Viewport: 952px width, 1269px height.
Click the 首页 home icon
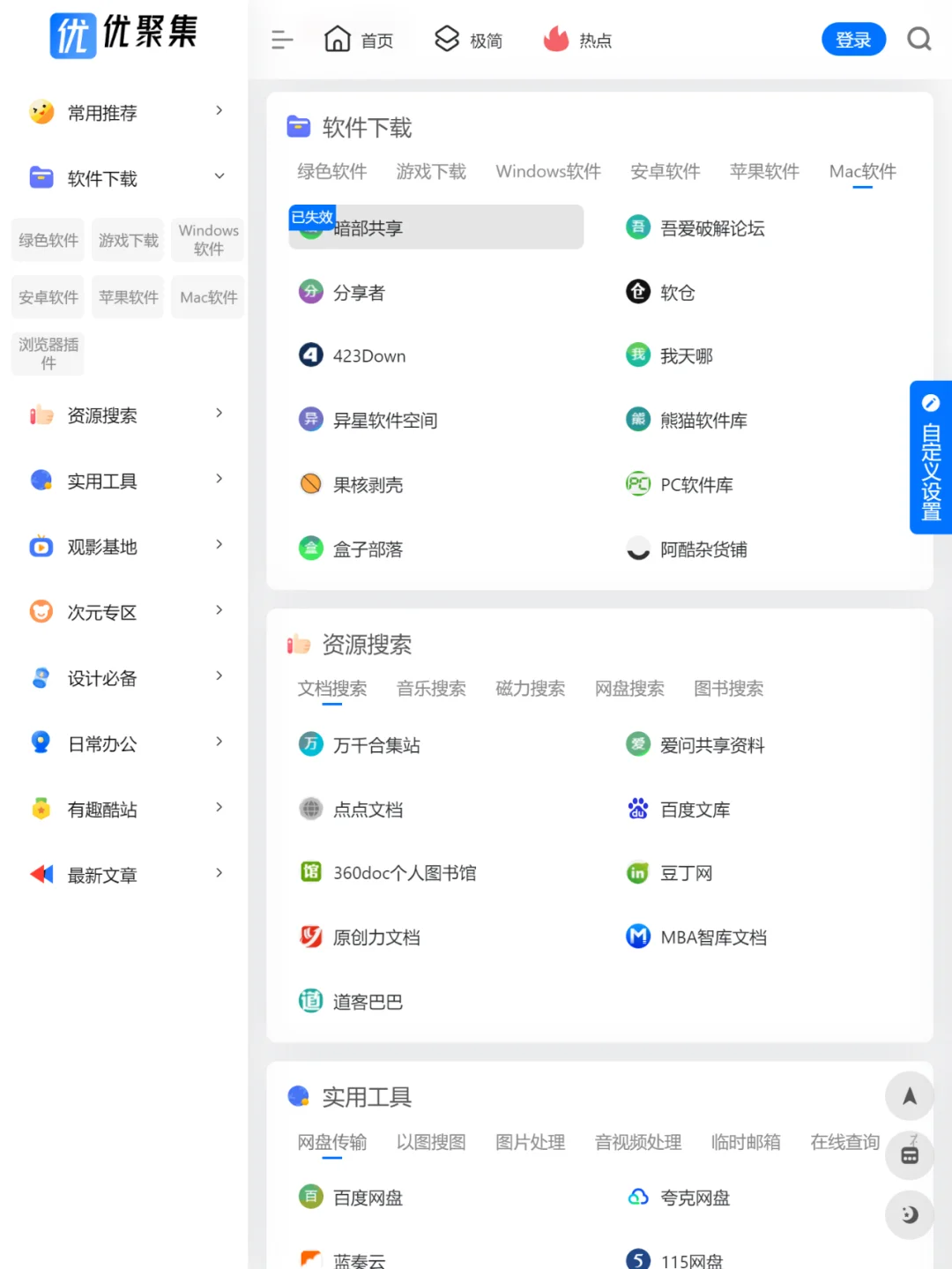[x=338, y=39]
